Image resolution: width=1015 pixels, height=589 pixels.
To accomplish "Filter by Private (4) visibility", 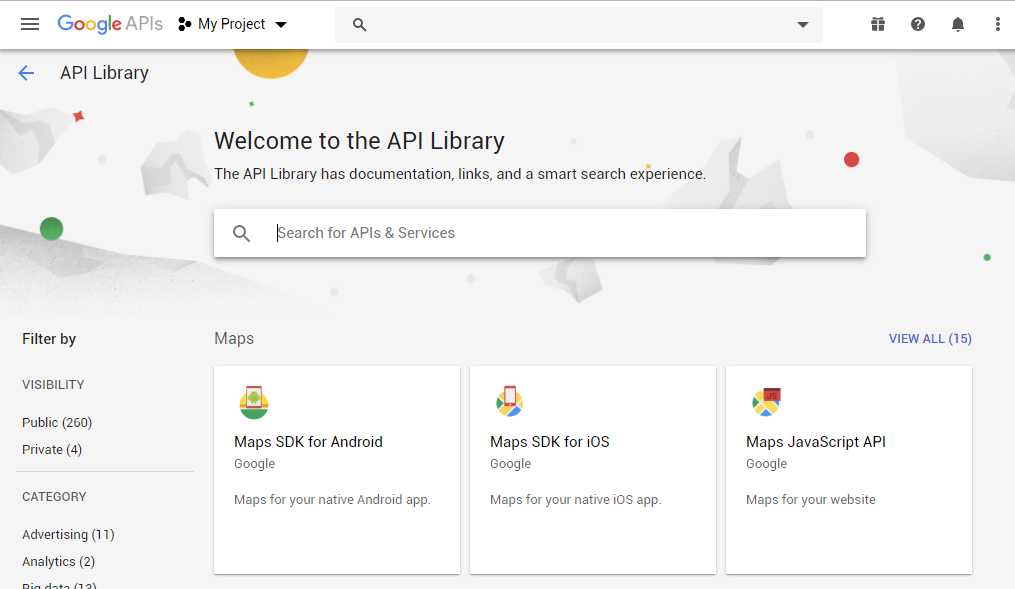I will pos(52,450).
